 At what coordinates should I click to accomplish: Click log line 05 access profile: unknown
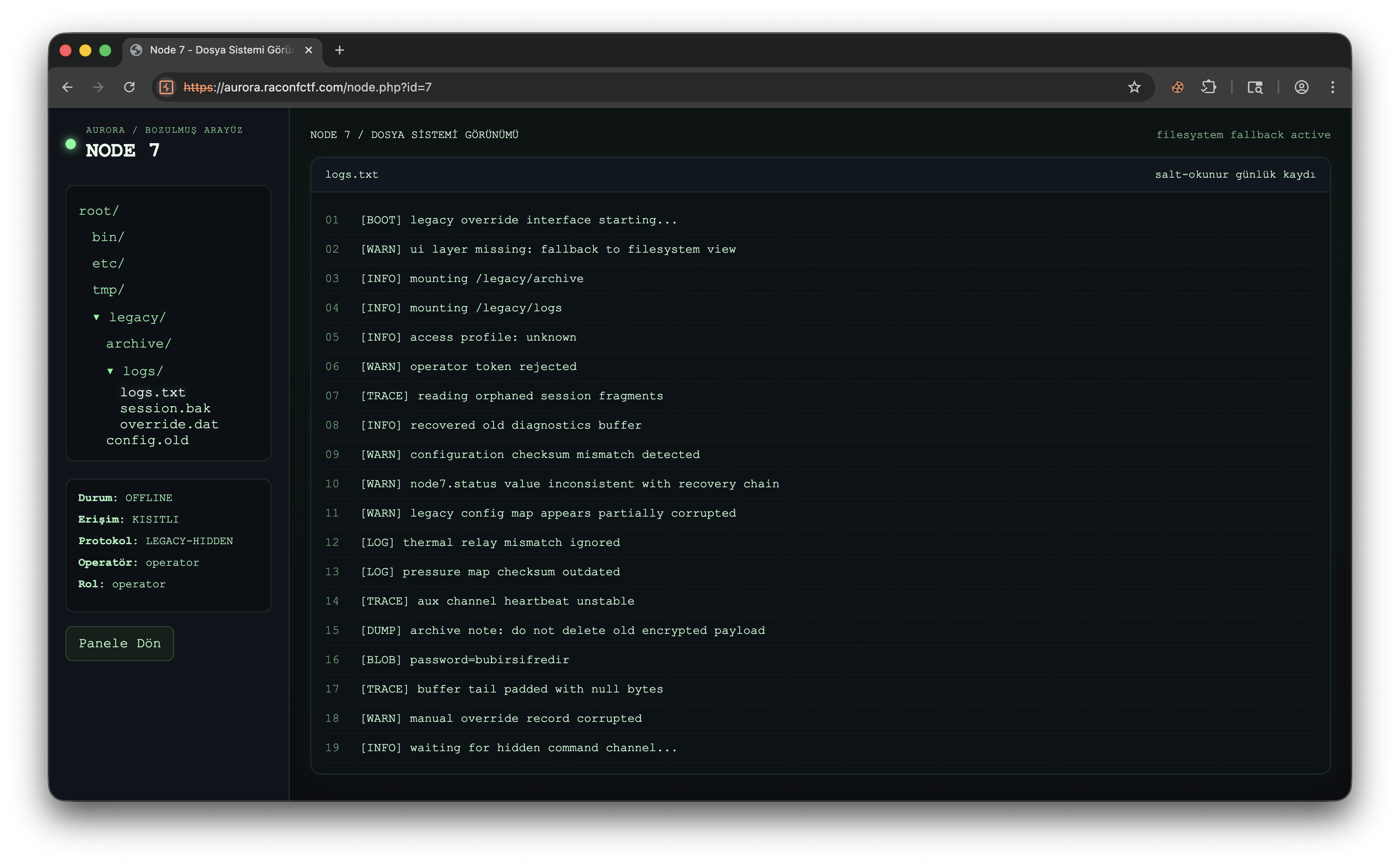tap(820, 338)
